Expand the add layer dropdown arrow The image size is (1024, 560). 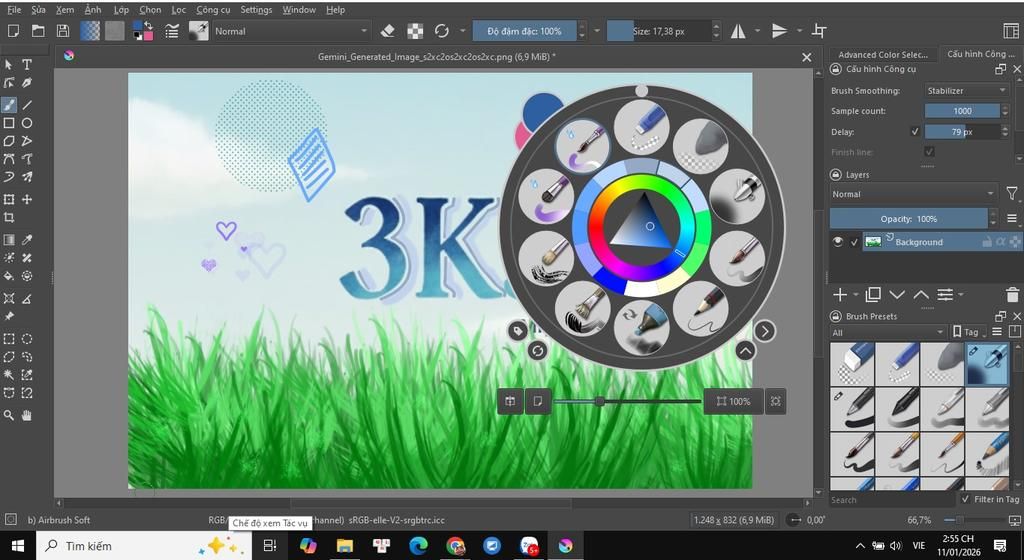(856, 295)
